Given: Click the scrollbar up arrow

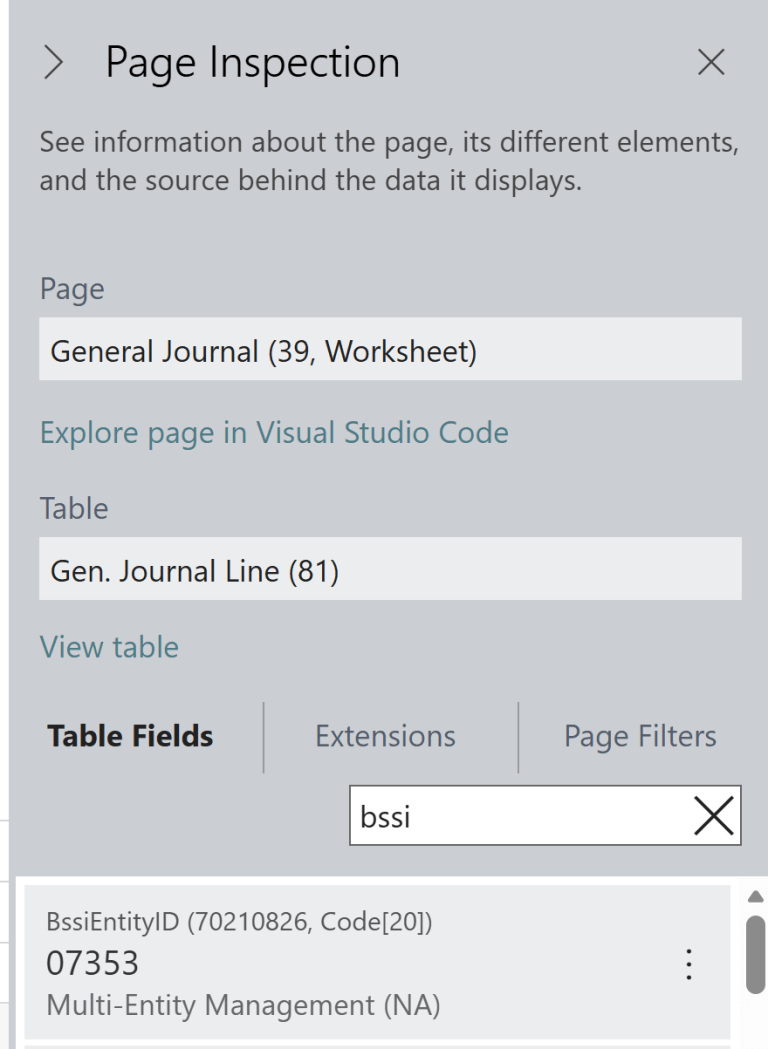Looking at the screenshot, I should click(x=755, y=897).
